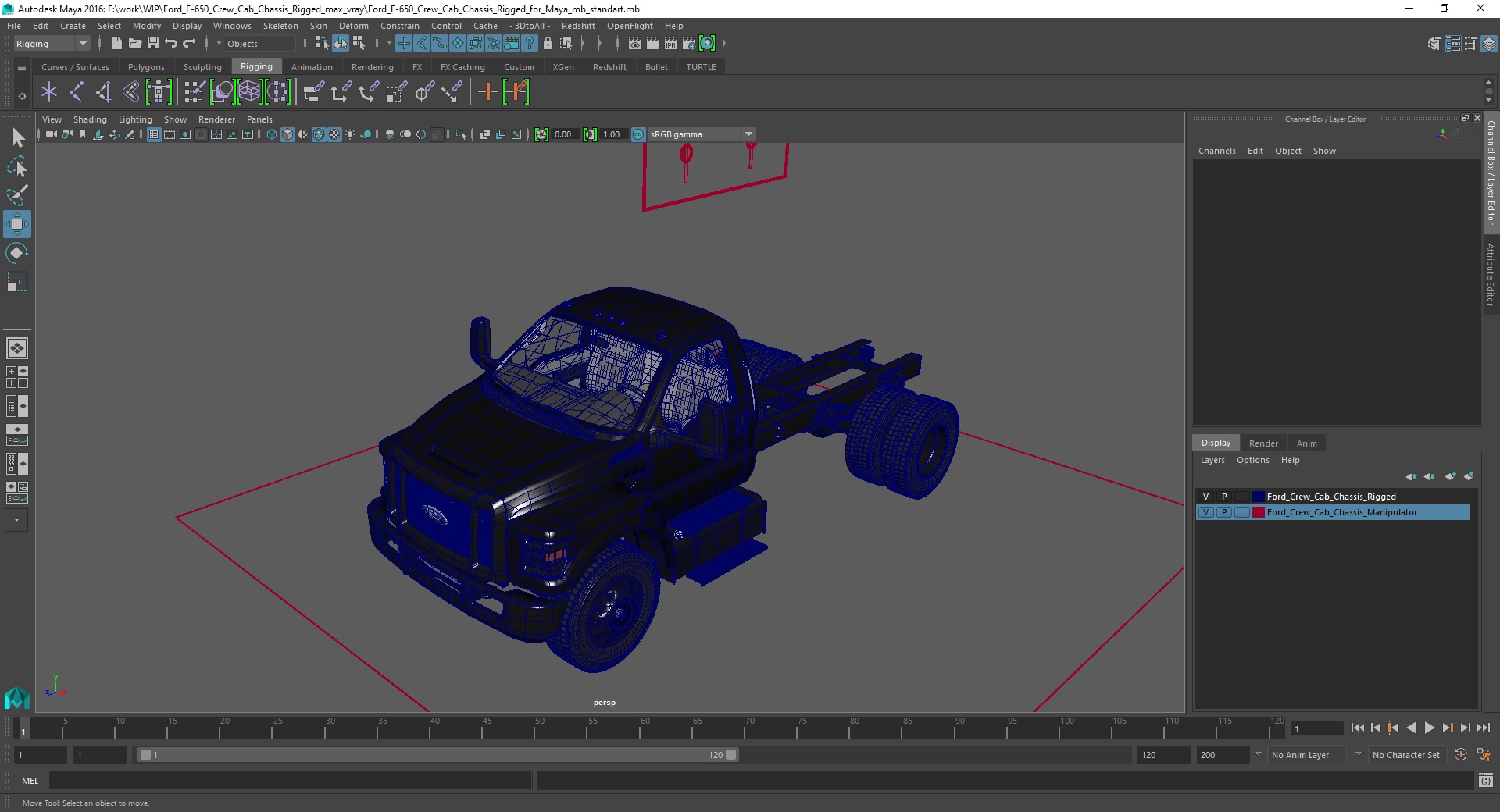Viewport: 1500px width, 812px height.
Task: Toggle wireframe on shaded in viewport toolbar
Action: [319, 134]
